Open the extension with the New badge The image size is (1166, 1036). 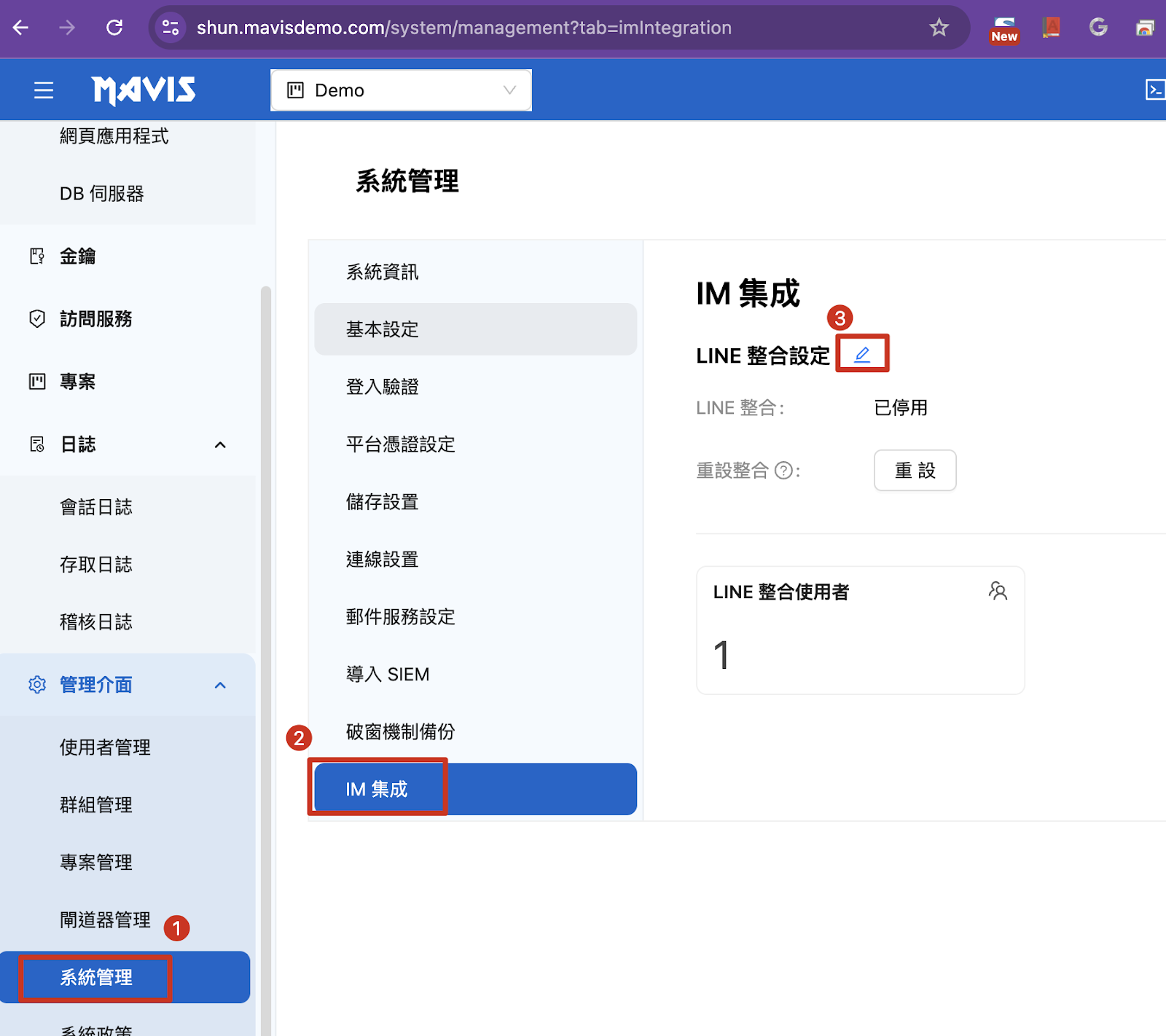pyautogui.click(x=1004, y=29)
